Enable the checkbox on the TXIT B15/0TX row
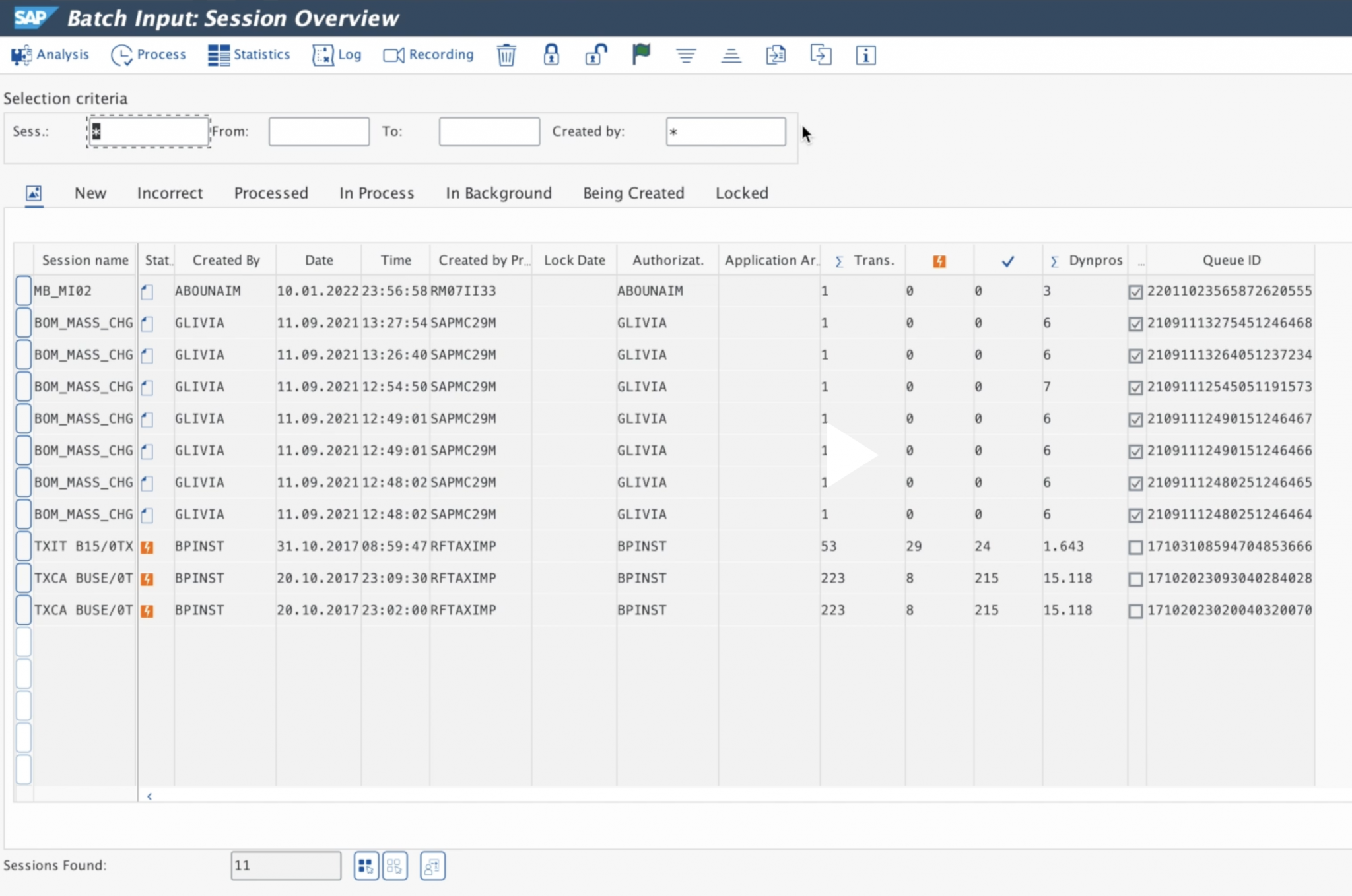 tap(1136, 546)
